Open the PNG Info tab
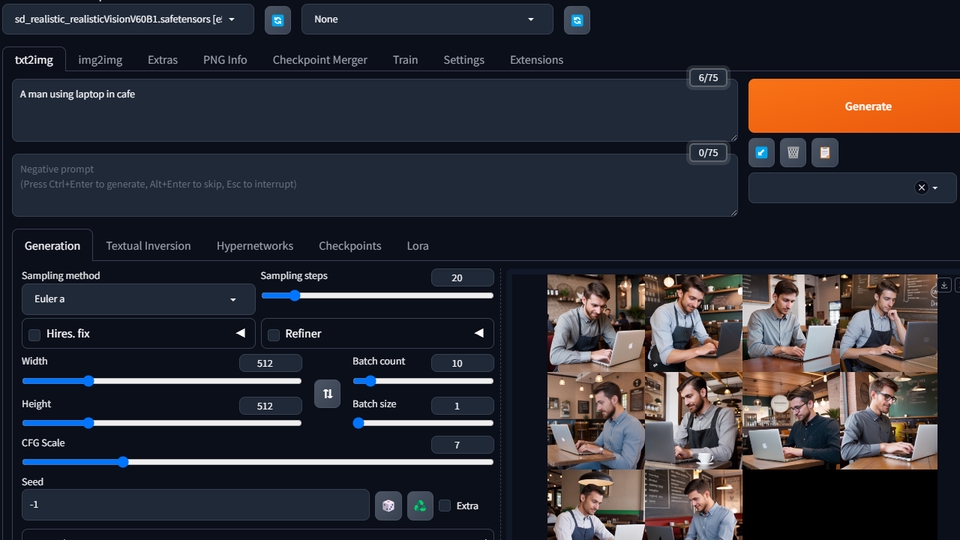This screenshot has height=540, width=960. point(225,60)
